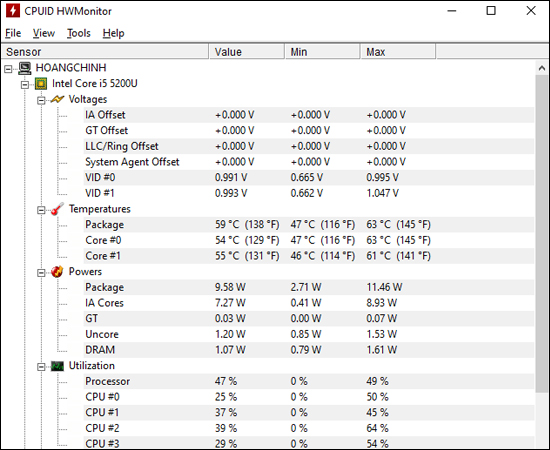Image resolution: width=550 pixels, height=450 pixels.
Task: Select the Voltages tree label
Action: pyautogui.click(x=88, y=99)
